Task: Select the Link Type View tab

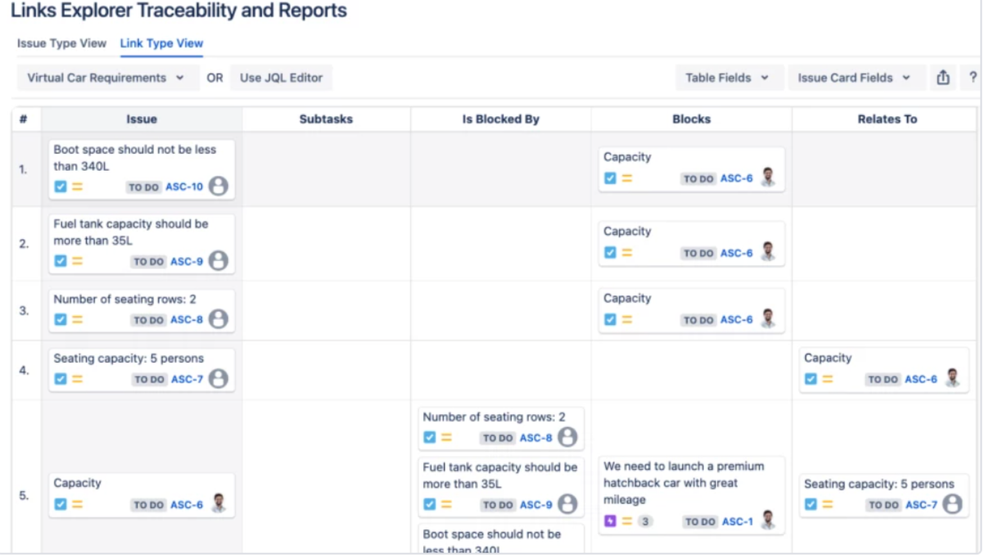Action: coord(161,43)
